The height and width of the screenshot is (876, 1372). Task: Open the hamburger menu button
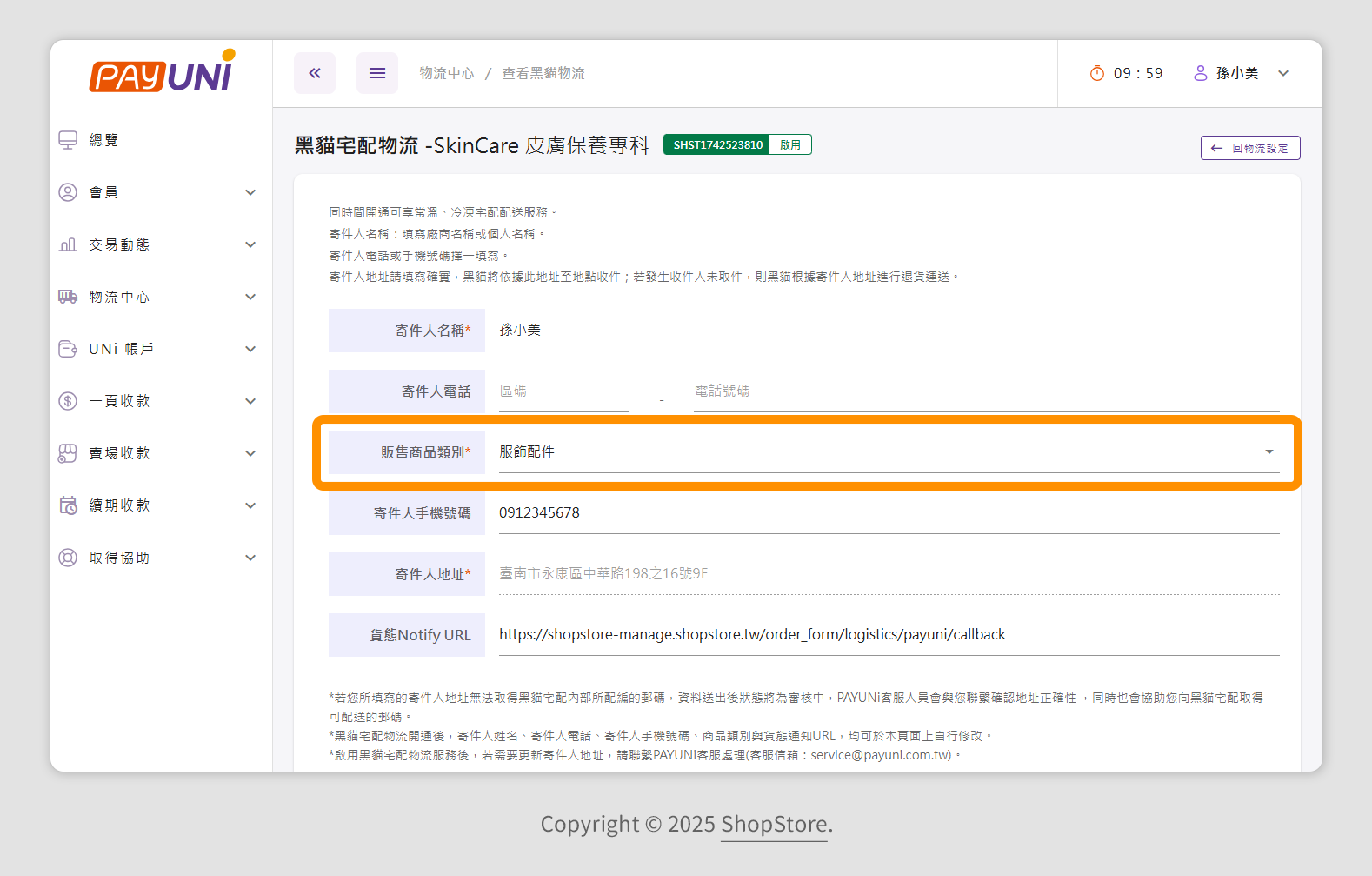pyautogui.click(x=377, y=73)
